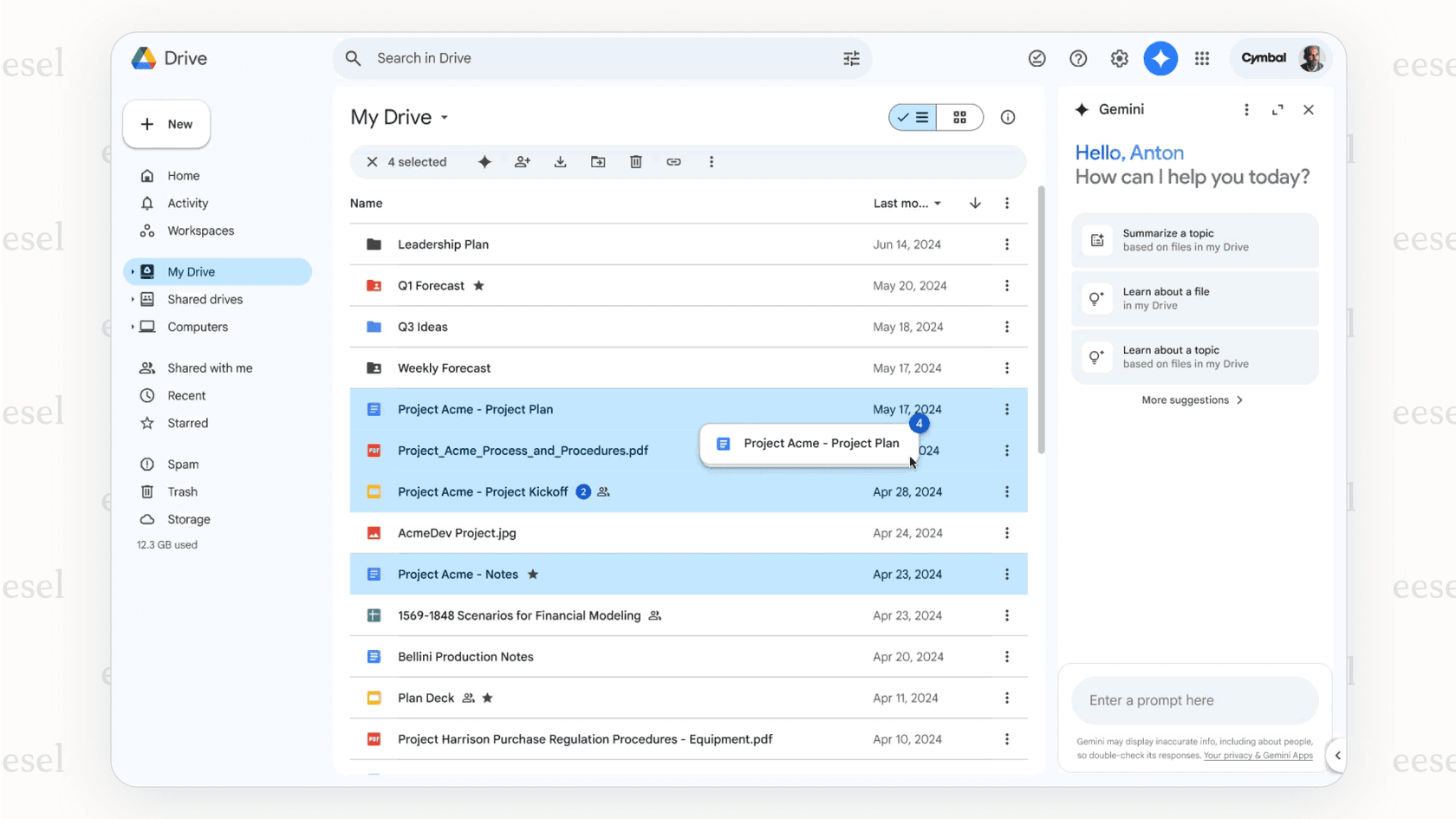Open the Gemini panel overflow menu

click(x=1246, y=109)
